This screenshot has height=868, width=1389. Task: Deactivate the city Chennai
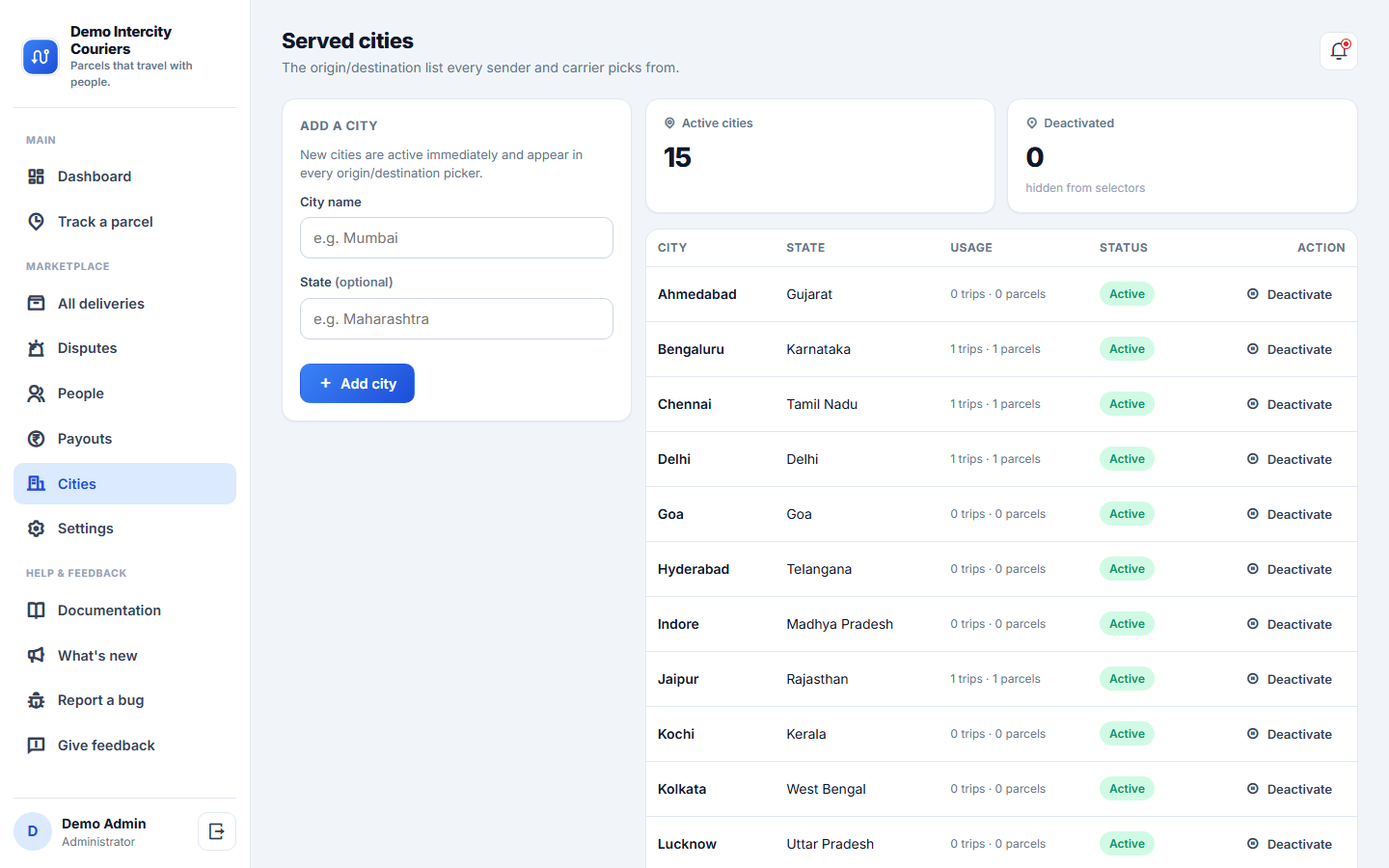click(x=1290, y=404)
